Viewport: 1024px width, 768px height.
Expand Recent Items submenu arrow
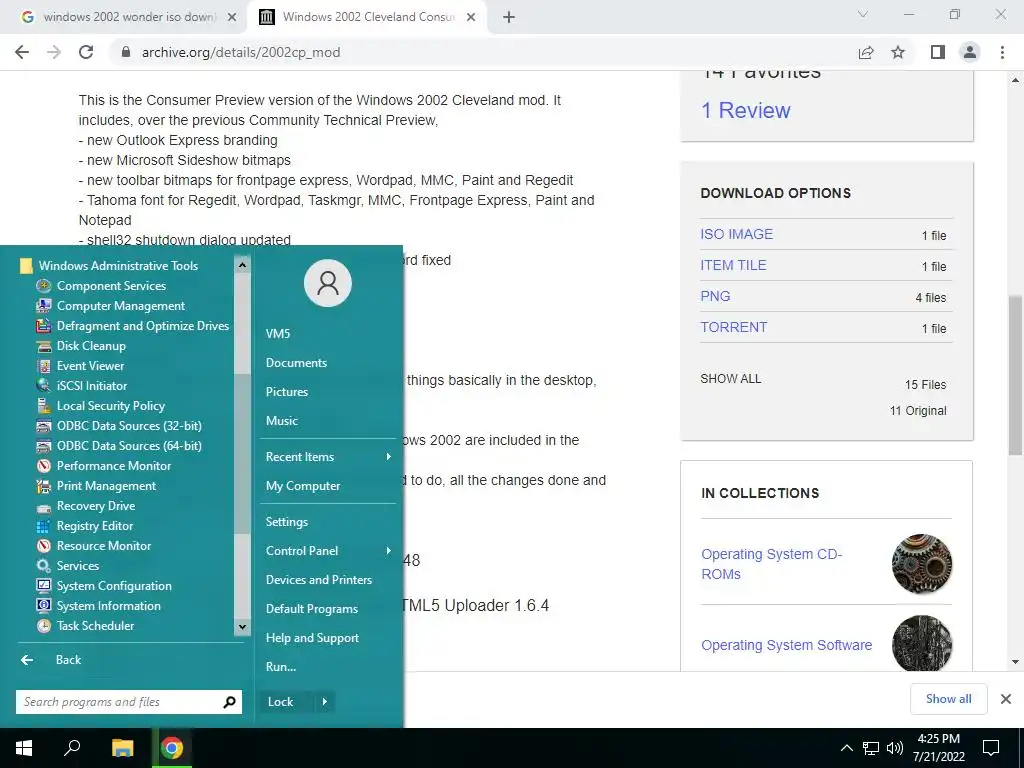[389, 456]
